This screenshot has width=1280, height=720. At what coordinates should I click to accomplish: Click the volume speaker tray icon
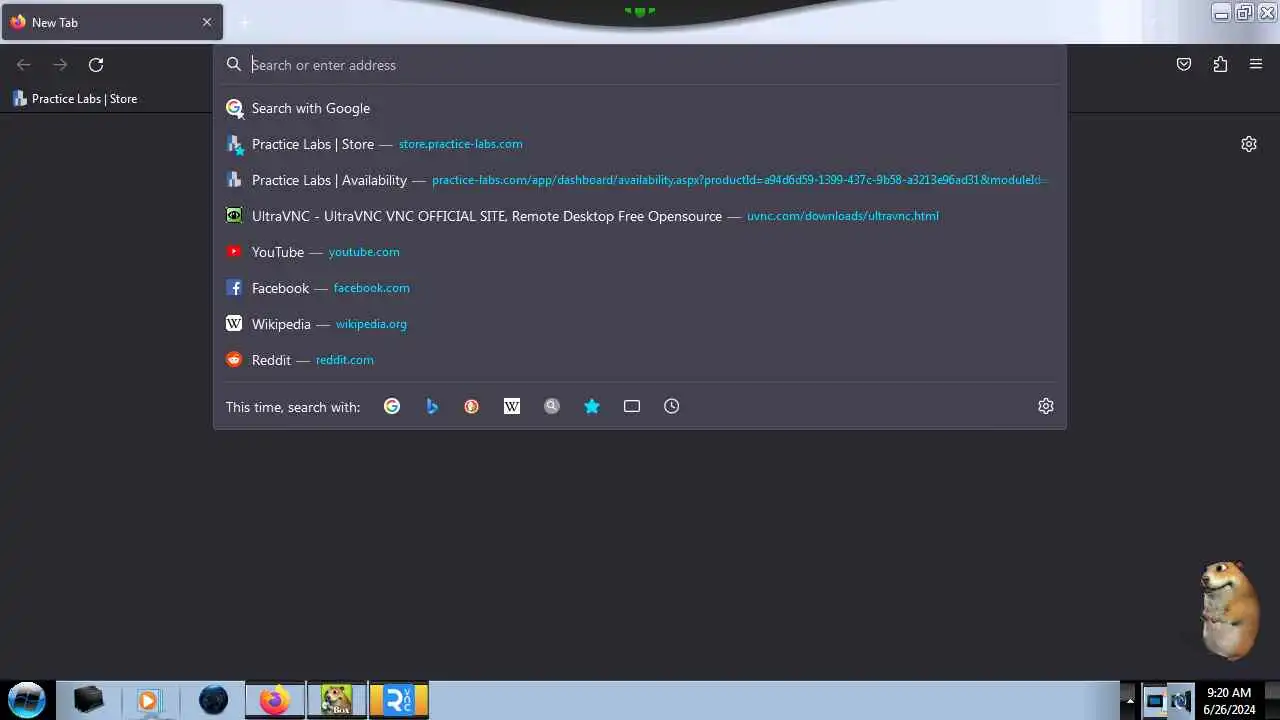[x=1180, y=700]
